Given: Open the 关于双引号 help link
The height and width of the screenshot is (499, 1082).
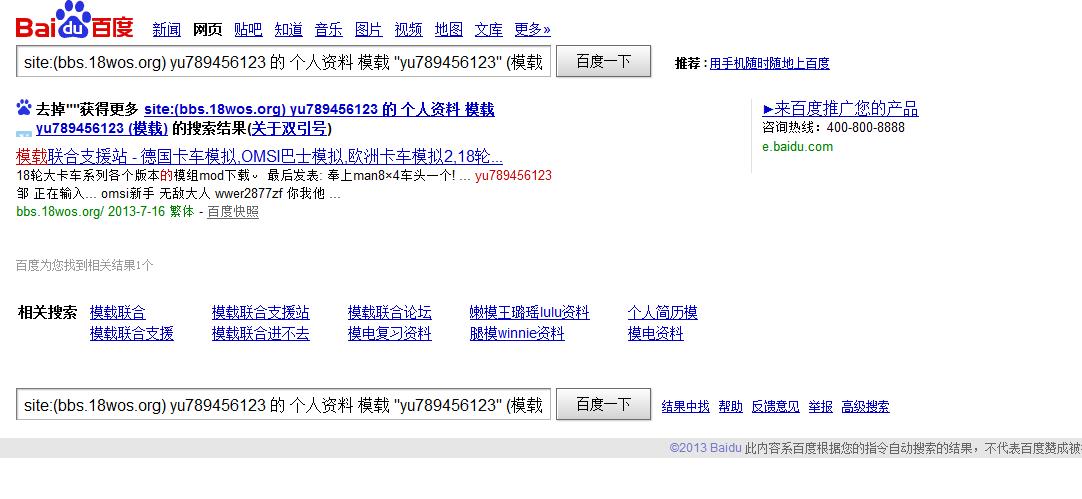Looking at the screenshot, I should click(x=290, y=128).
